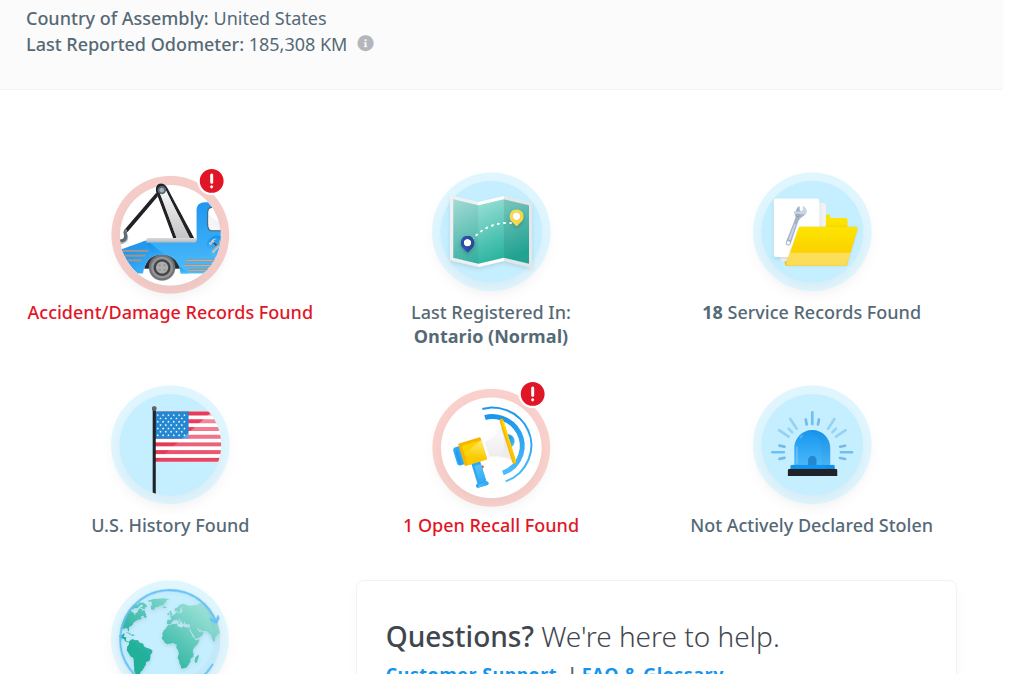Image resolution: width=1022 pixels, height=674 pixels.
Task: Open the FAQ & Glossary link
Action: (x=652, y=669)
